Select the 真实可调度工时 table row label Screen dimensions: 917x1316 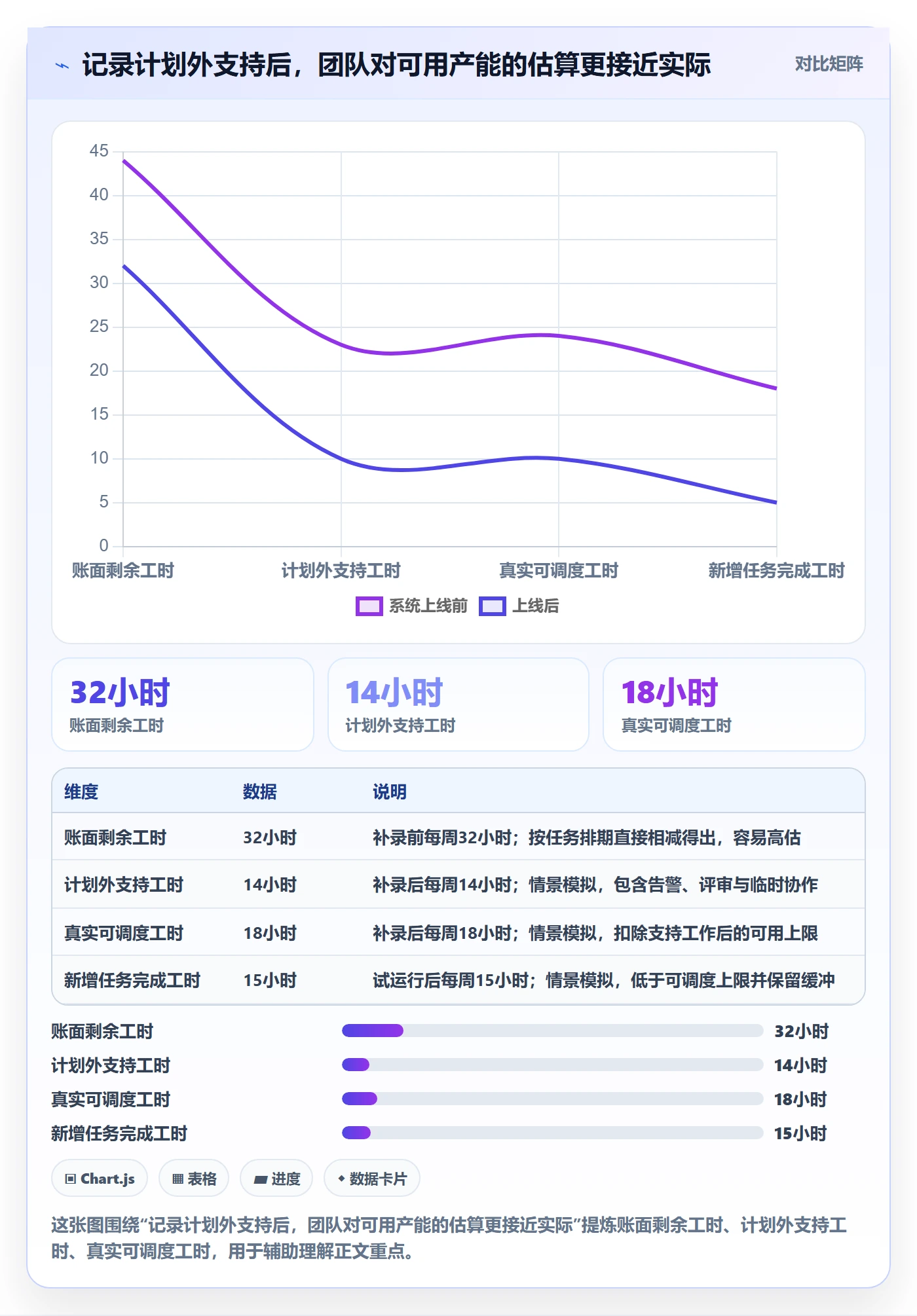point(124,934)
